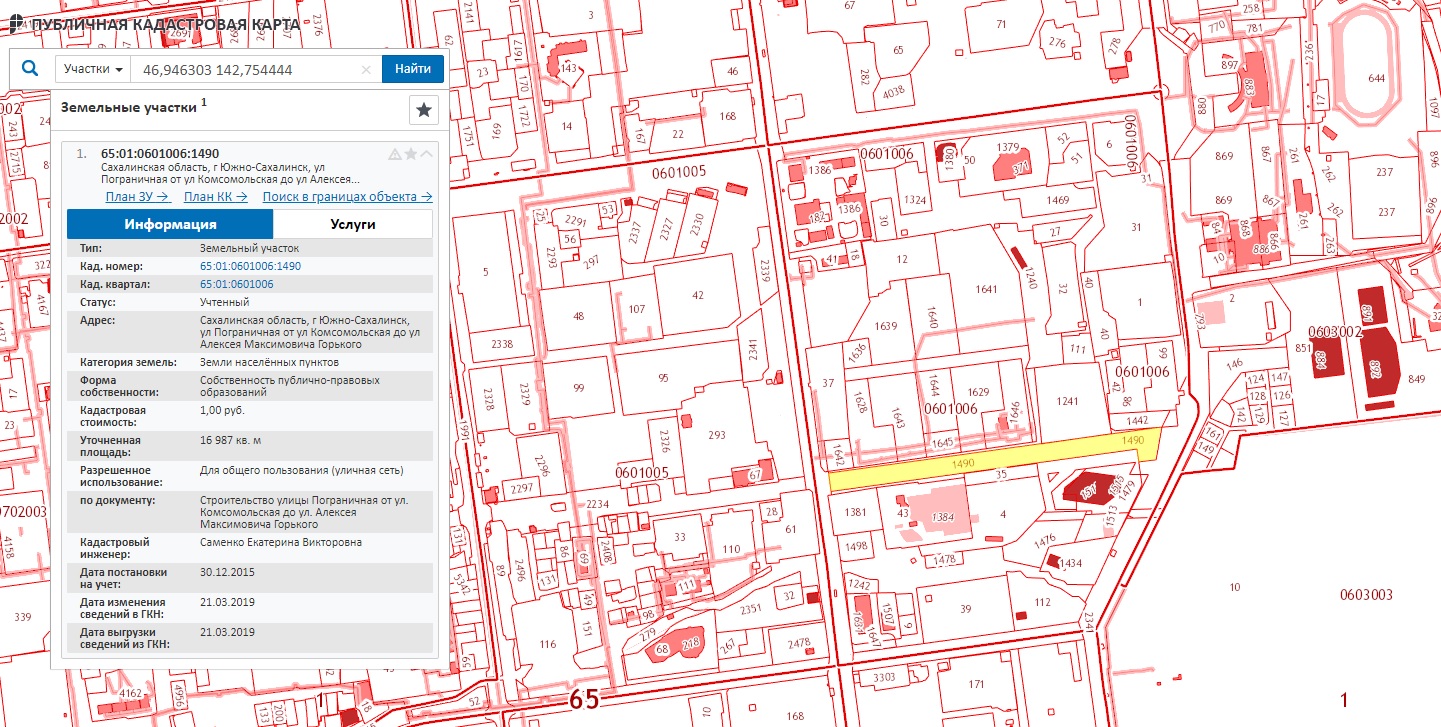Screen dimensions: 1441x727
Task: Switch to the Услуги tab
Action: (353, 224)
